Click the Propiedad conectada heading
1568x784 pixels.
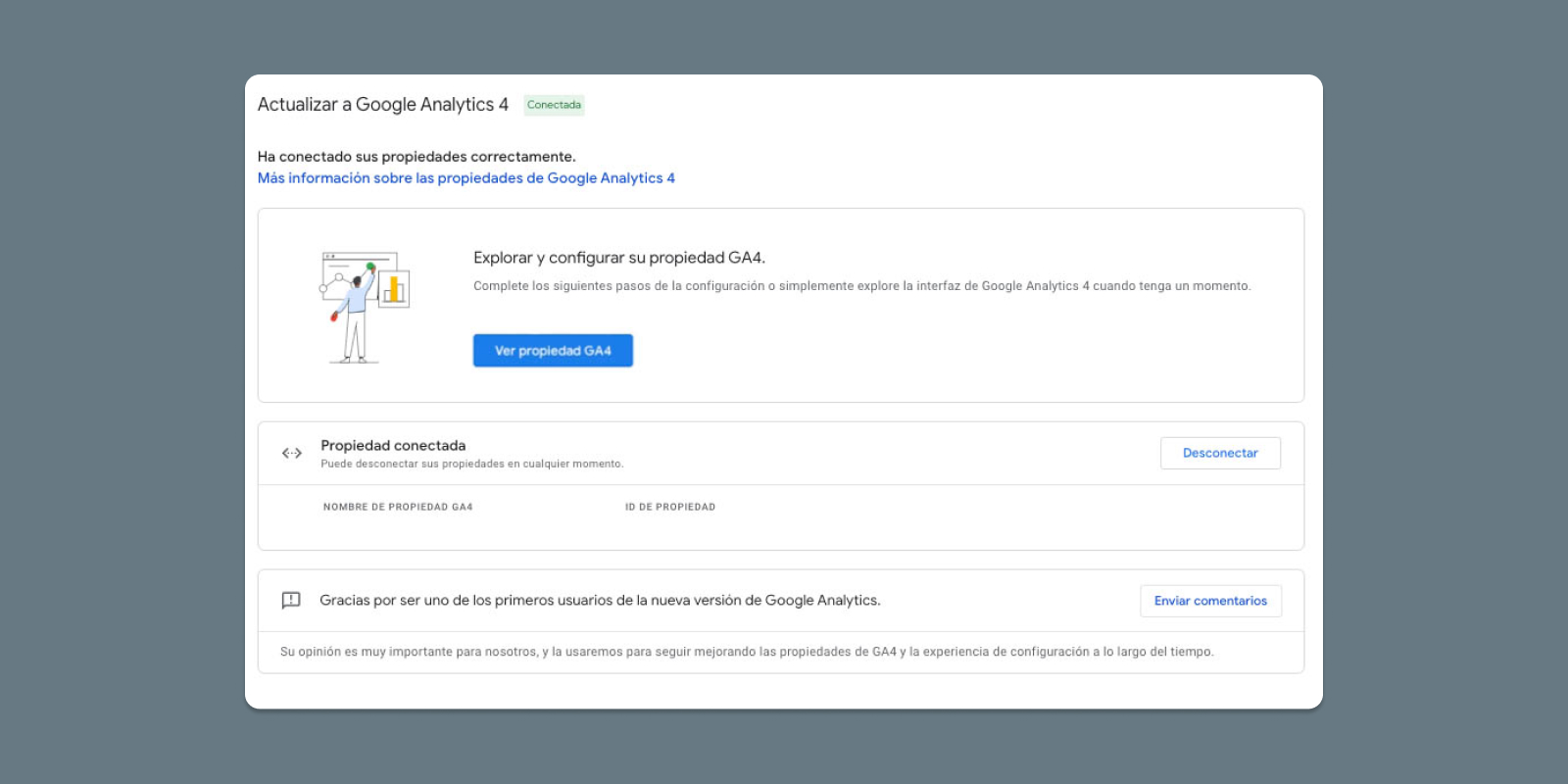click(393, 445)
